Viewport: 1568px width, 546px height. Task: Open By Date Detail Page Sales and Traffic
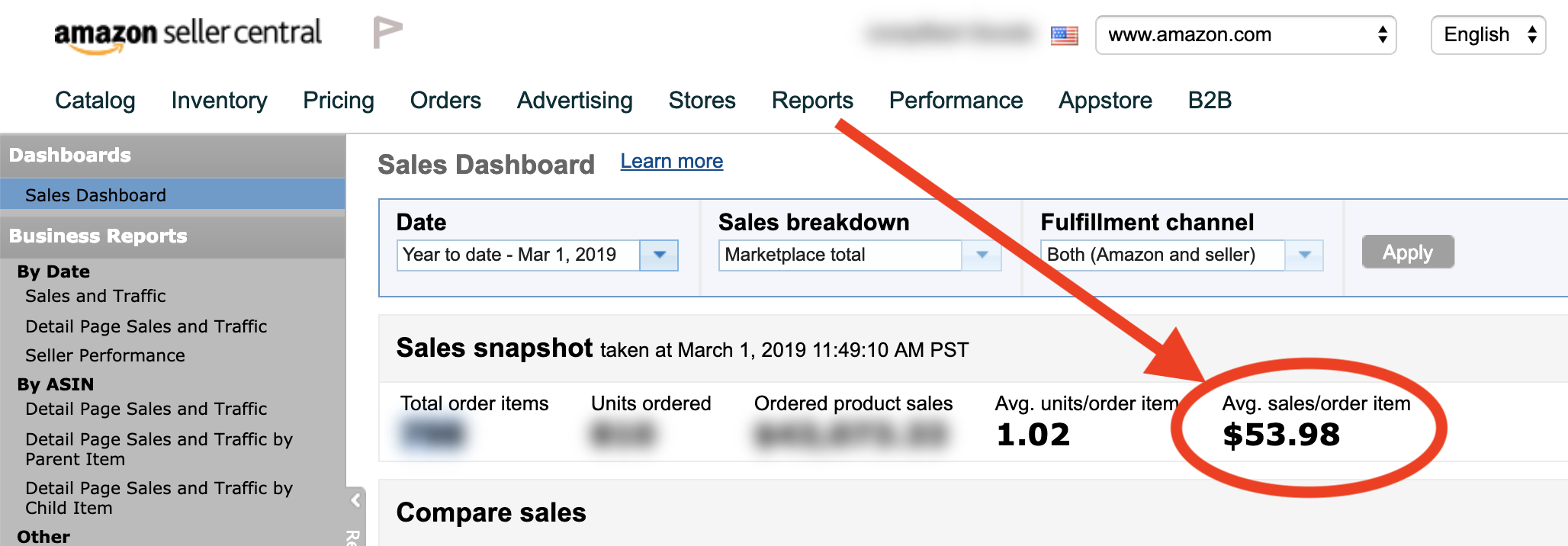(146, 326)
